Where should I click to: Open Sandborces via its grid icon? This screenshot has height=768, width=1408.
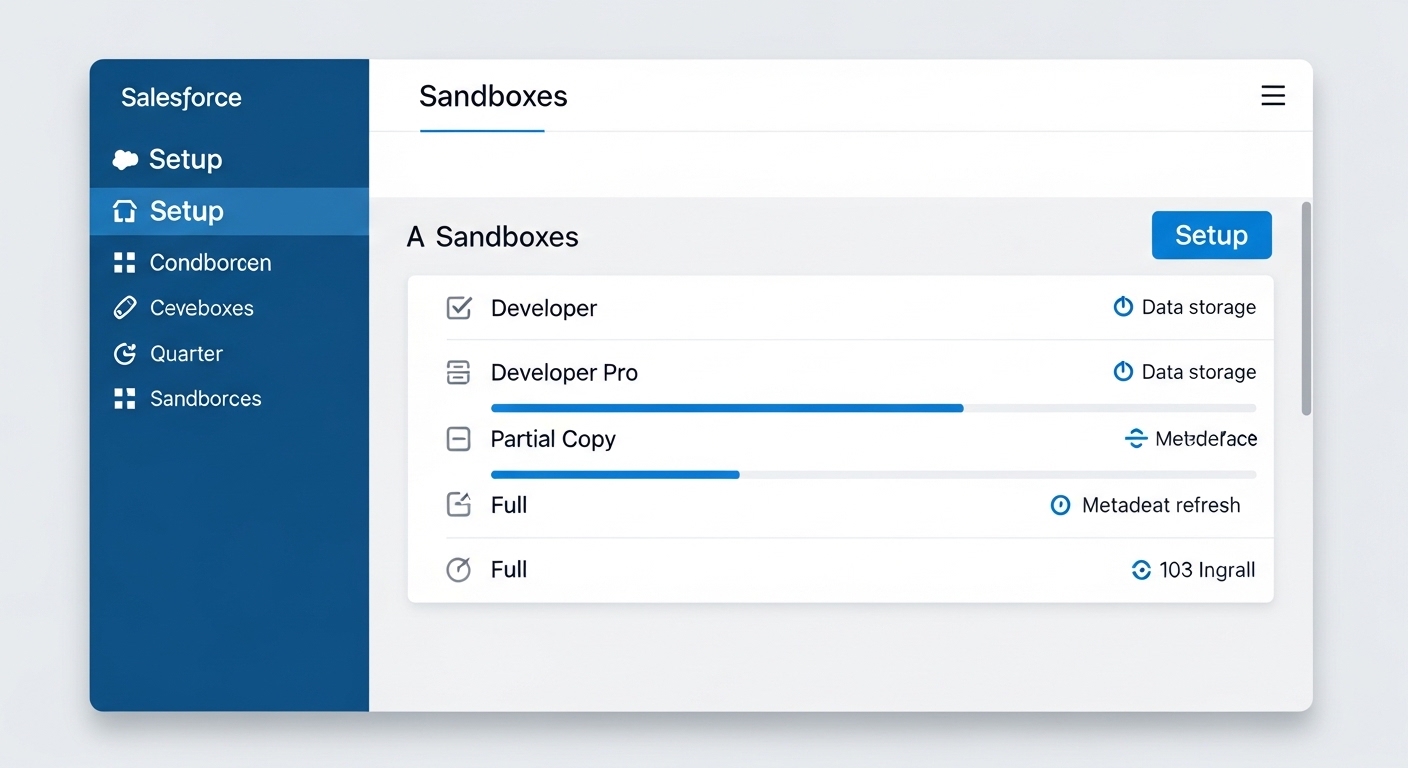click(124, 398)
